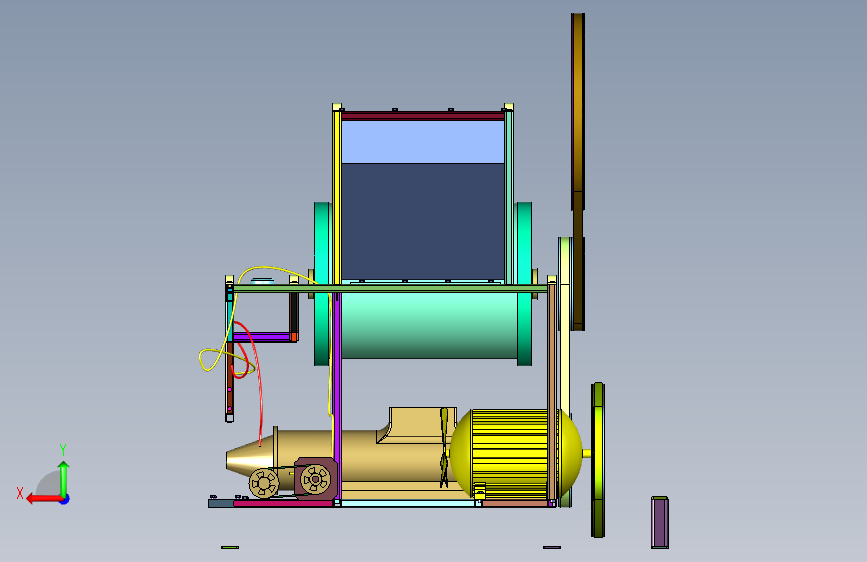Select the pulley inside the maroon housing

pos(315,478)
